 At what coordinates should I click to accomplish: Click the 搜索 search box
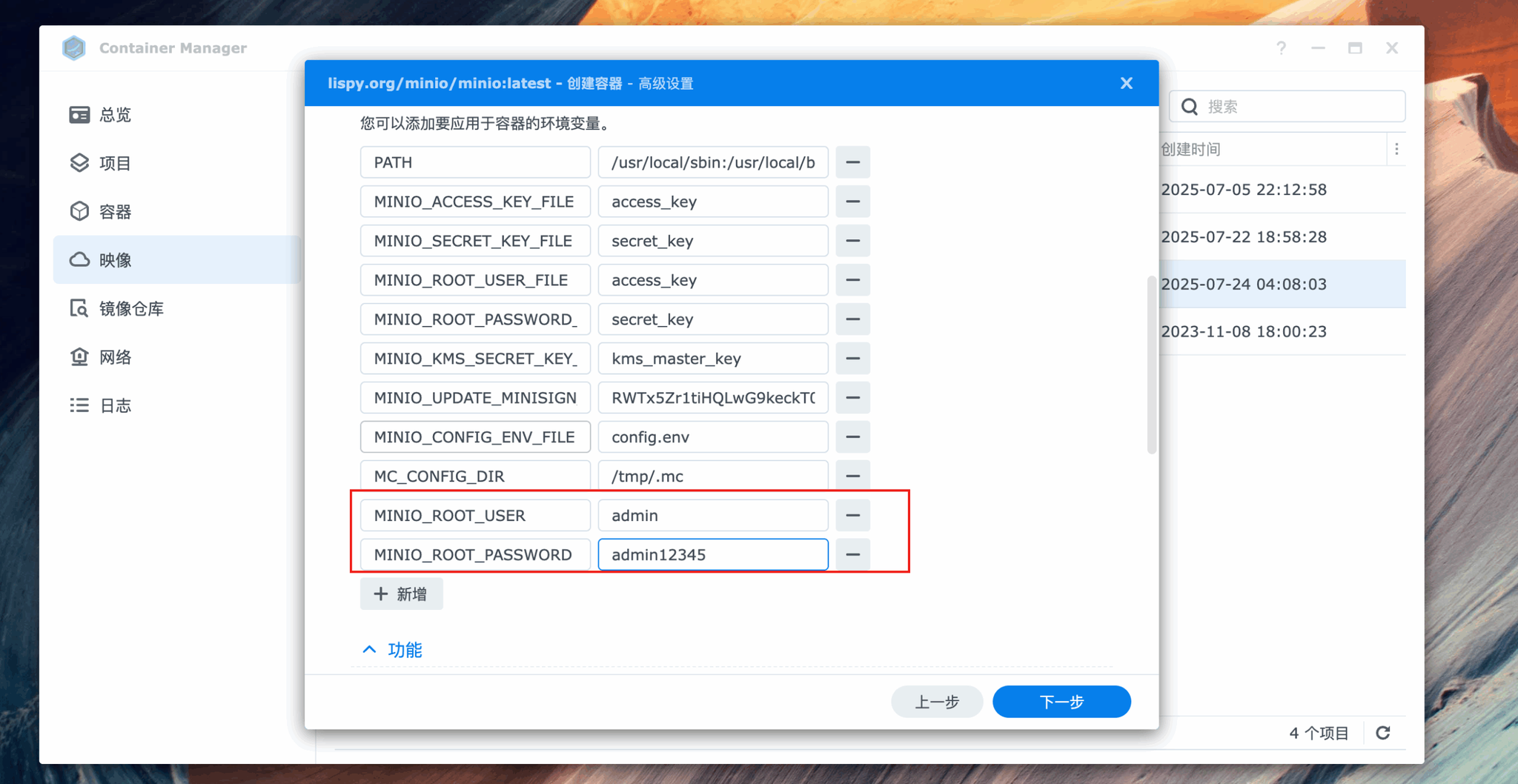tap(1287, 107)
